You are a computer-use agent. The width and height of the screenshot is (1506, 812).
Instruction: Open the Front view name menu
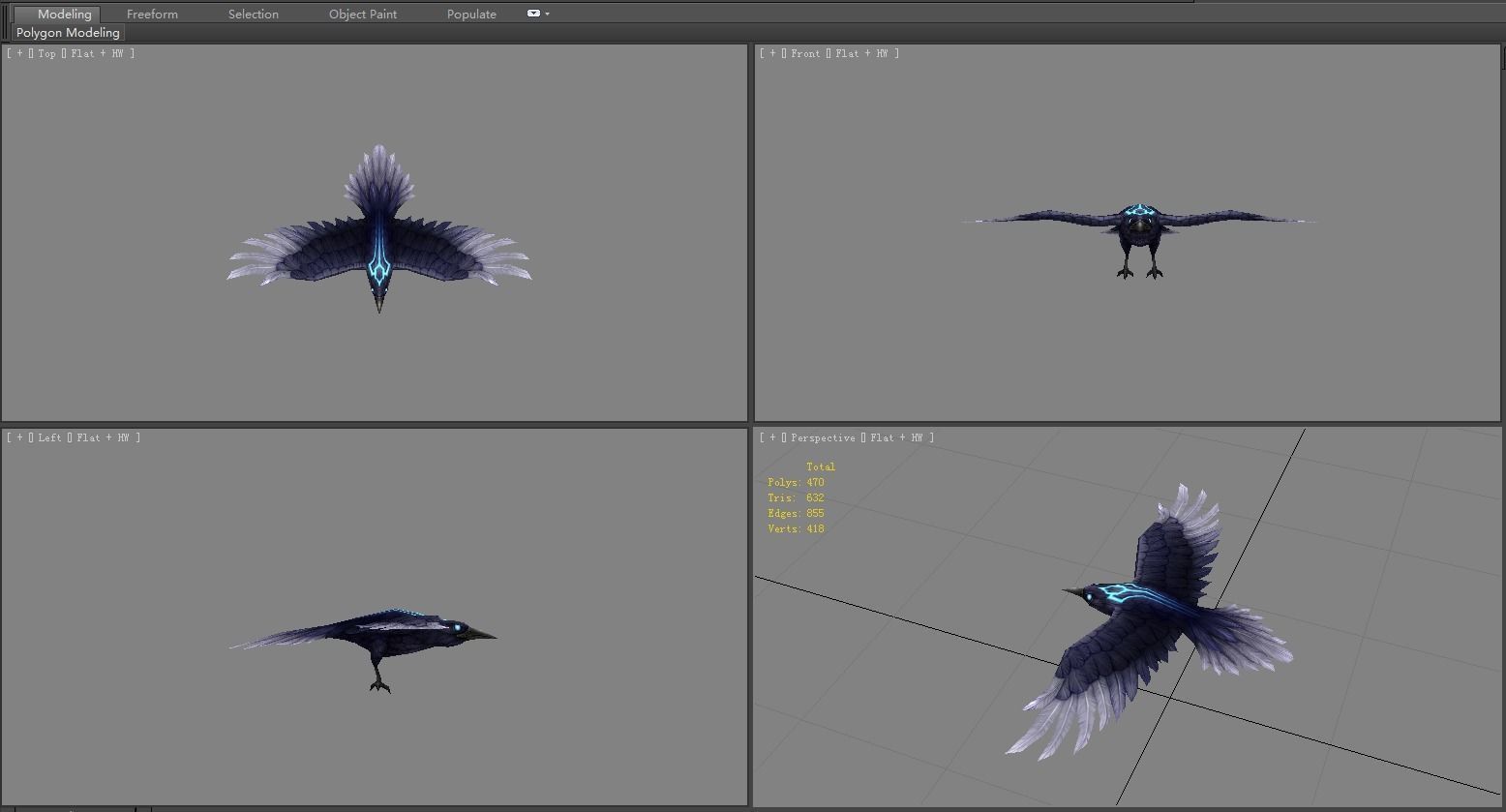(805, 54)
